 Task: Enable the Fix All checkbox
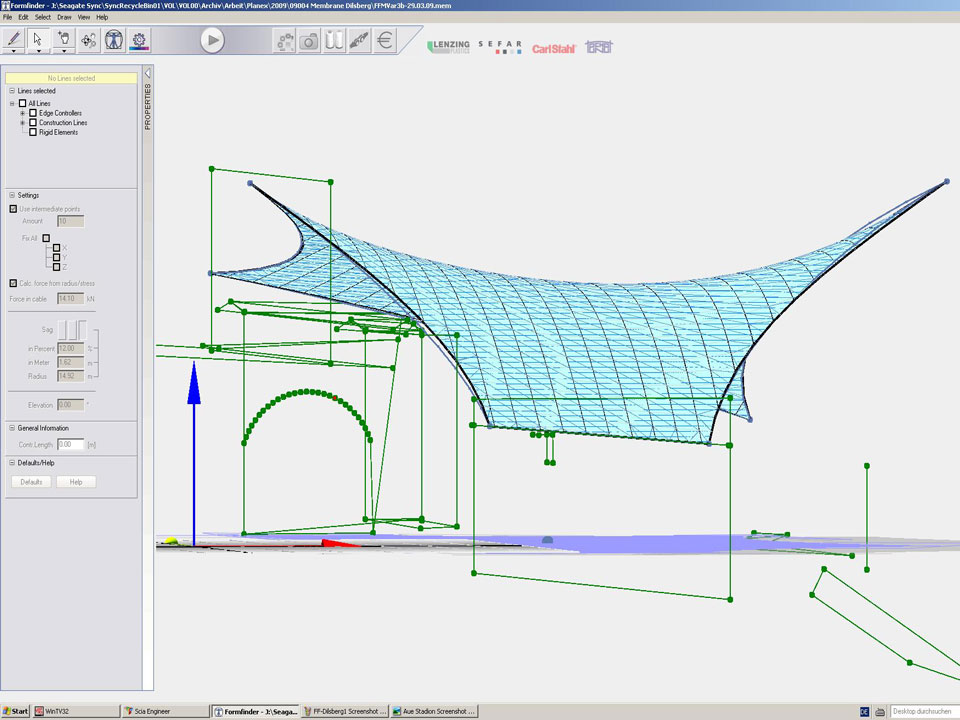pos(46,238)
